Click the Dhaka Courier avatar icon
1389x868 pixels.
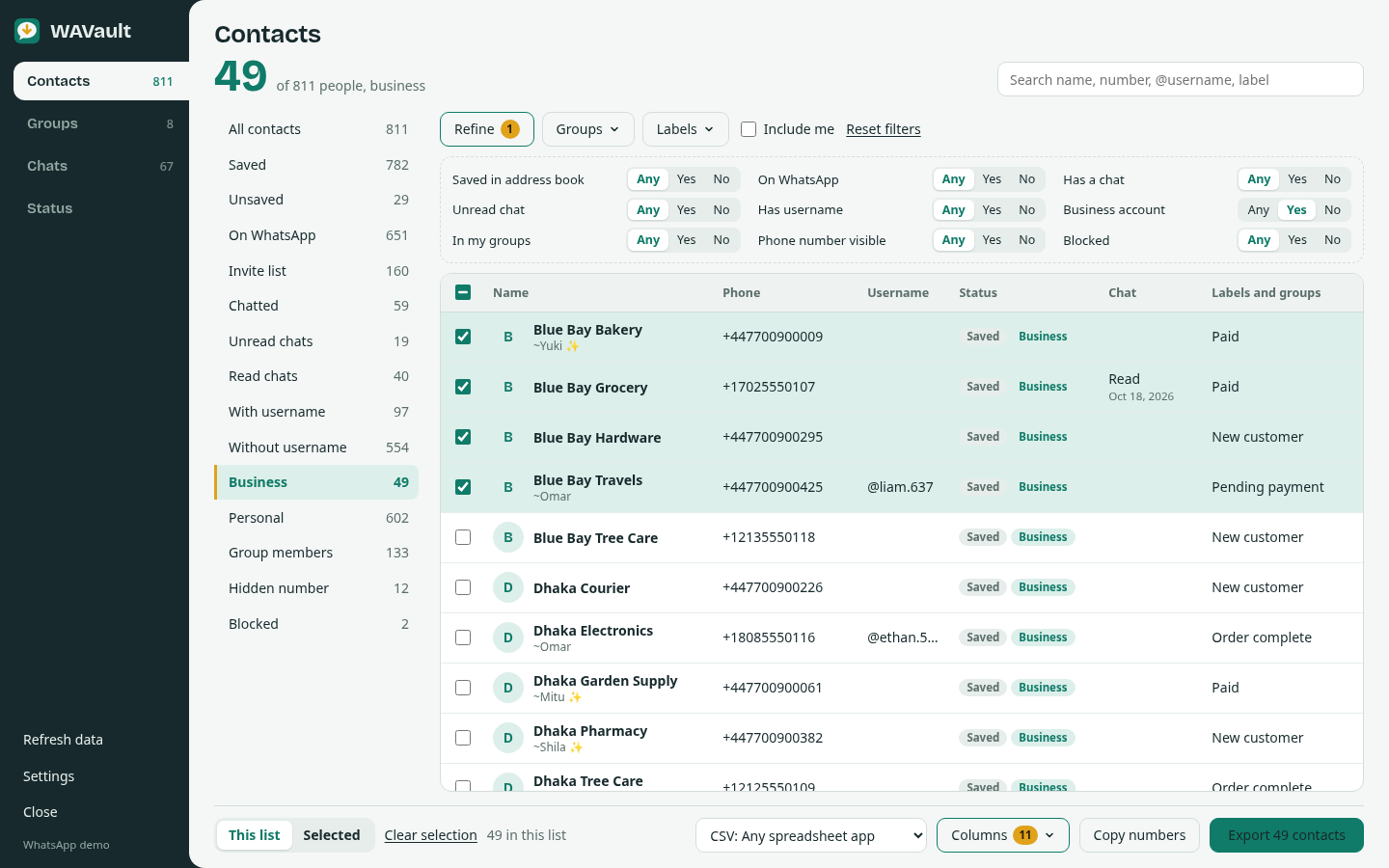508,587
